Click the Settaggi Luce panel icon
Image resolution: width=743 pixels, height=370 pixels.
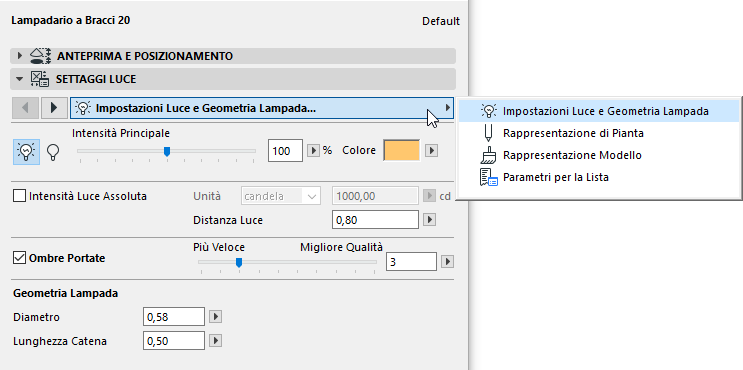(40, 79)
